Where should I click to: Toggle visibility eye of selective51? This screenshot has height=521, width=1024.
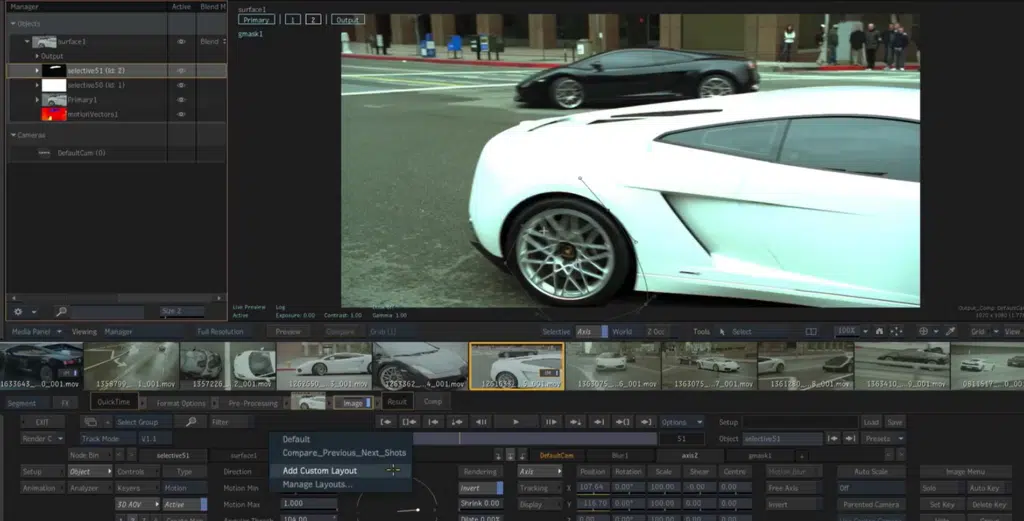click(x=181, y=71)
